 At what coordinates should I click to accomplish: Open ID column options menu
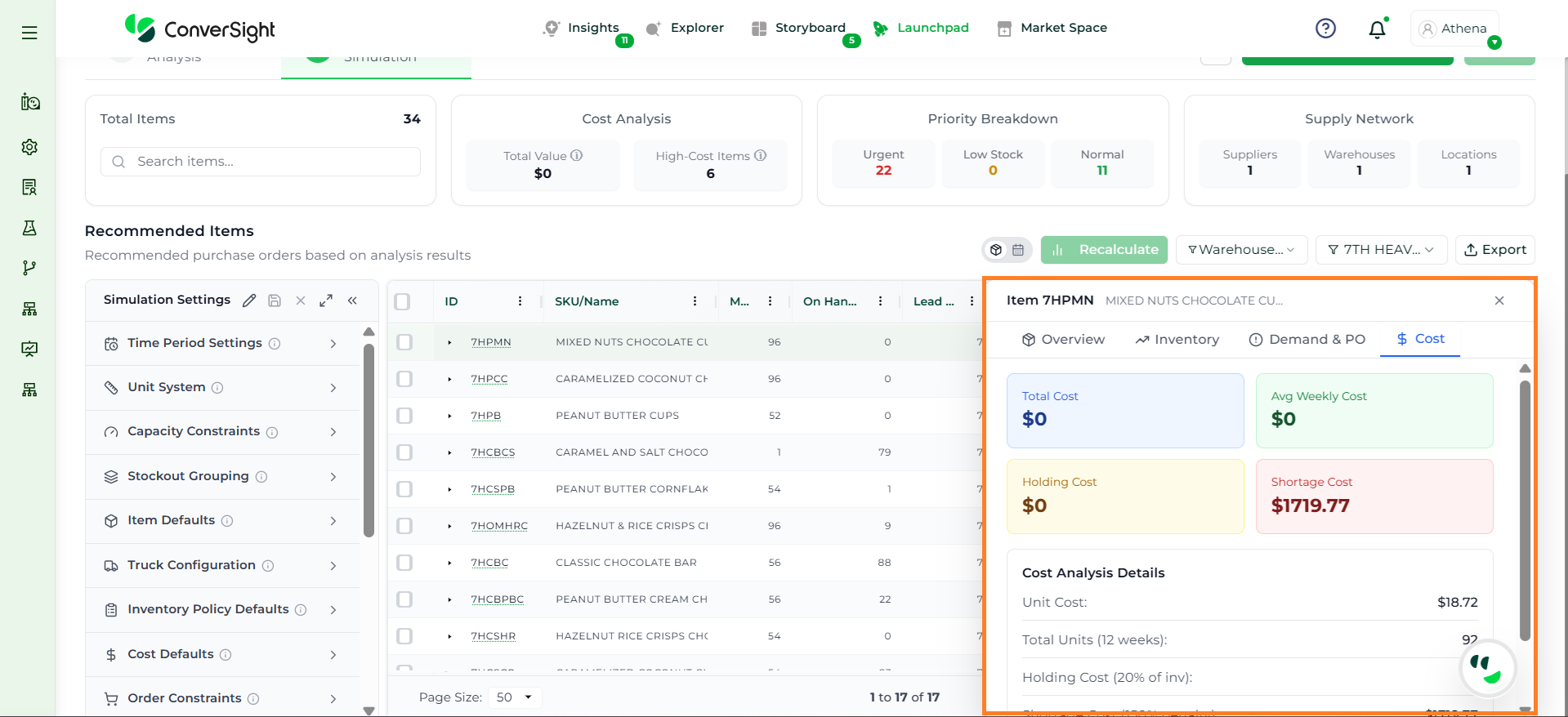pyautogui.click(x=520, y=301)
